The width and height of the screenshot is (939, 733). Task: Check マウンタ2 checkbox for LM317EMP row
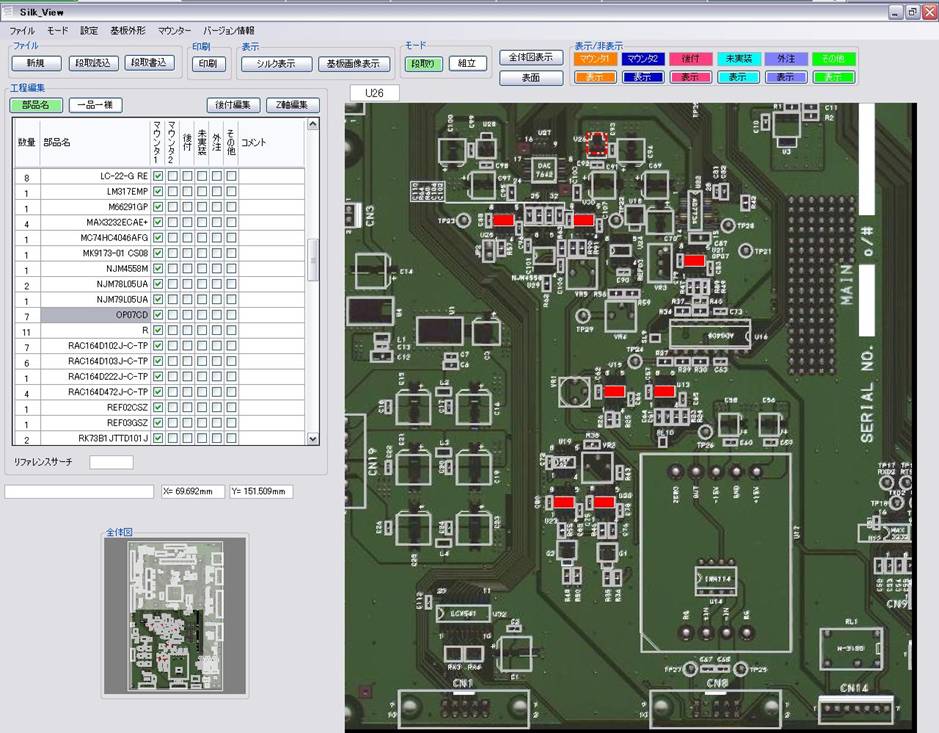pos(172,191)
